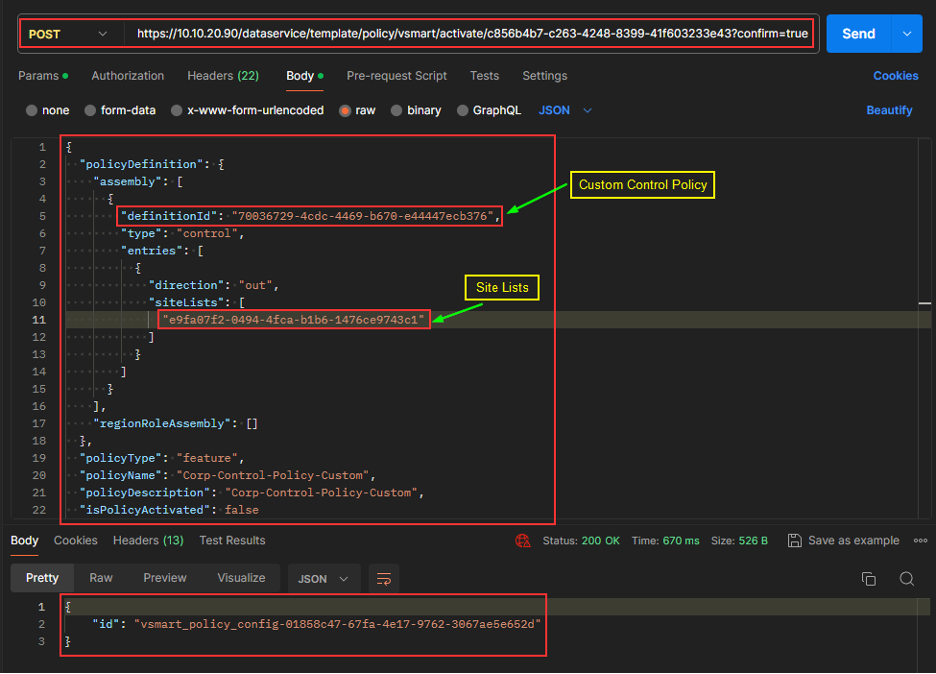Image resolution: width=936 pixels, height=674 pixels.
Task: Open the three-dot more options menu
Action: click(x=920, y=541)
